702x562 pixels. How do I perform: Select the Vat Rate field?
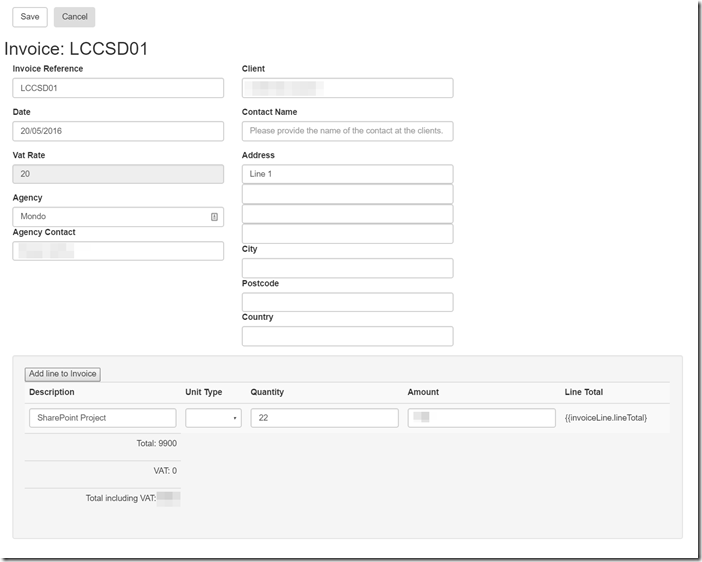click(118, 174)
